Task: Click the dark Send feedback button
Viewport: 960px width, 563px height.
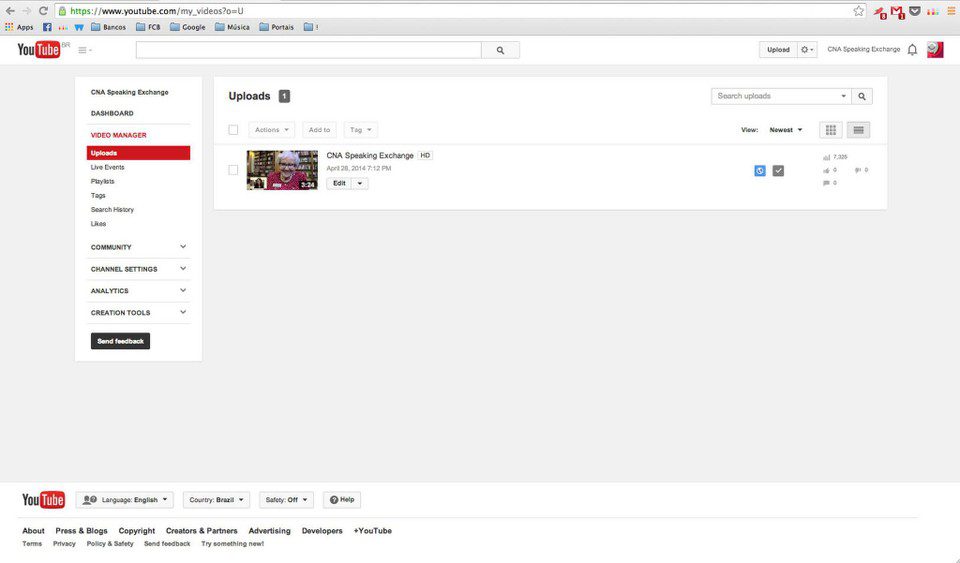Action: 120,341
